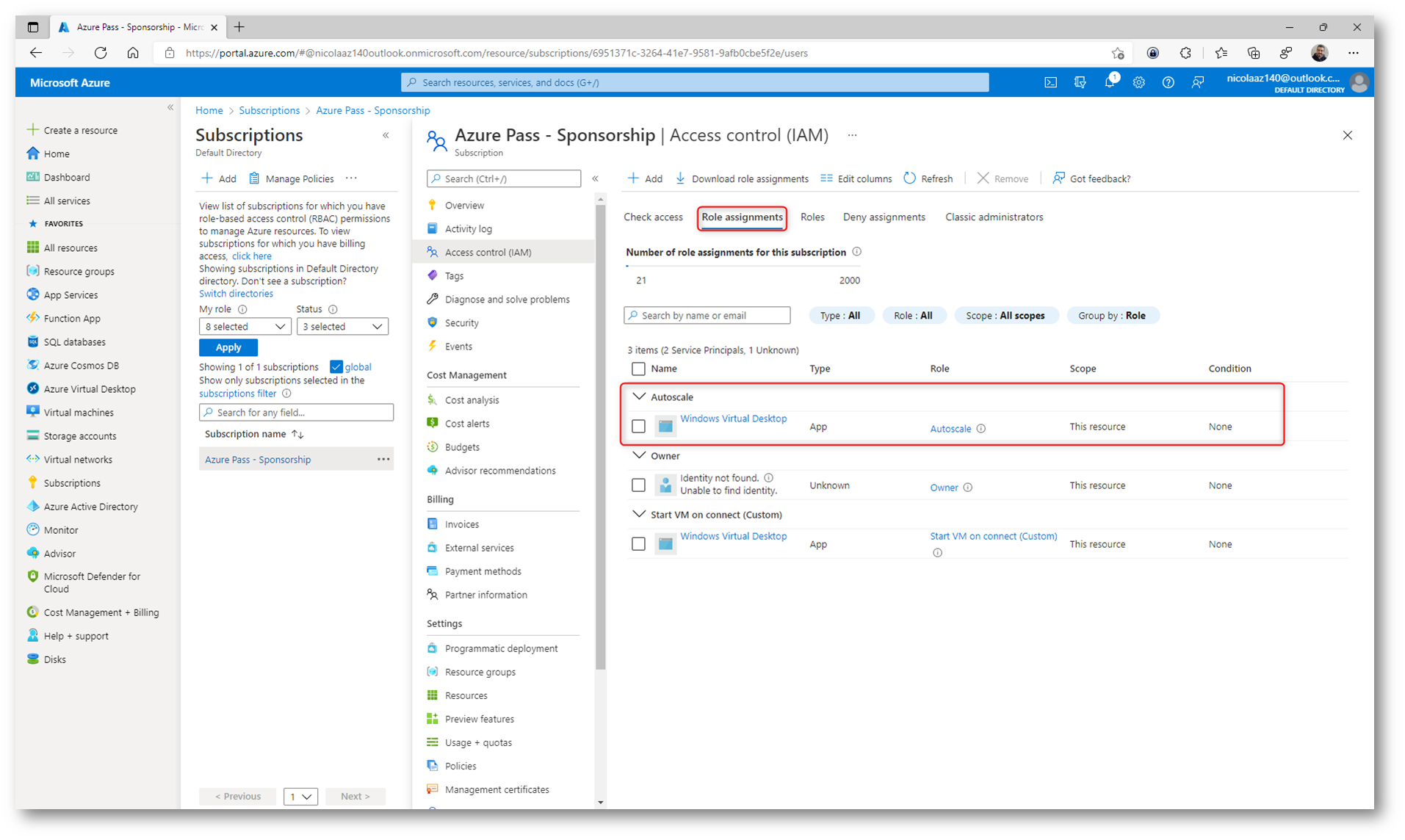Viewport: 1405px width, 840px height.
Task: Open the My role 8 selected dropdown
Action: pyautogui.click(x=245, y=326)
